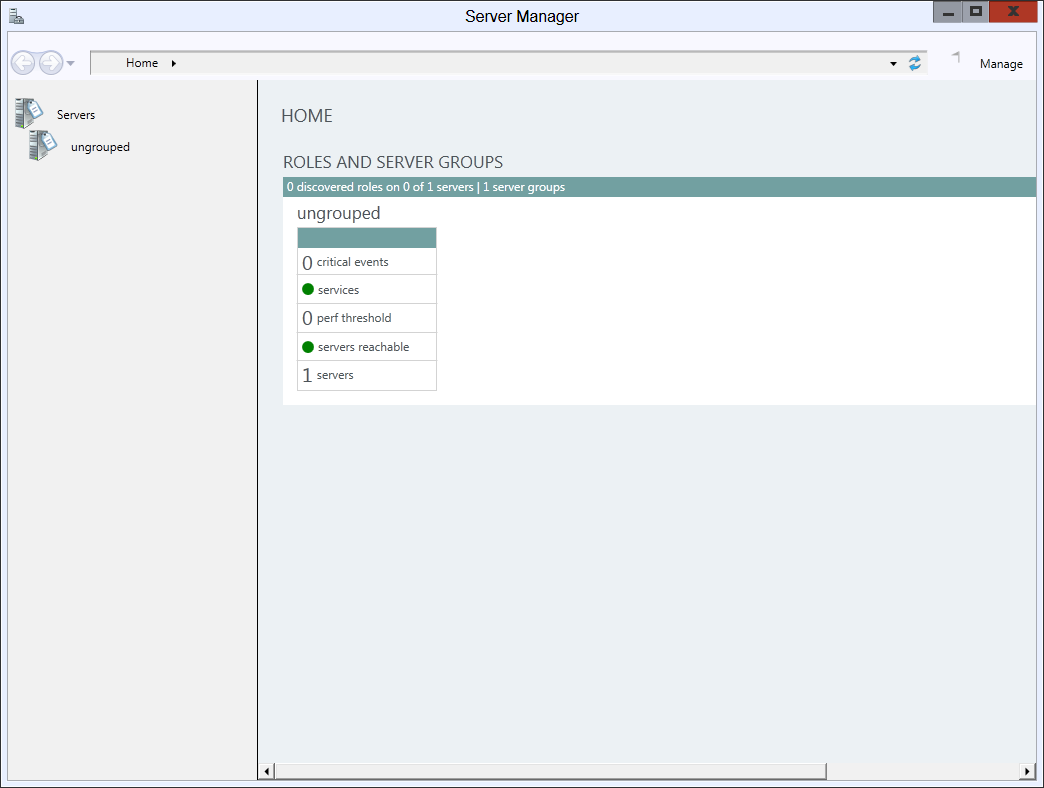
Task: Open critical events in ungrouped tile
Action: click(x=367, y=262)
